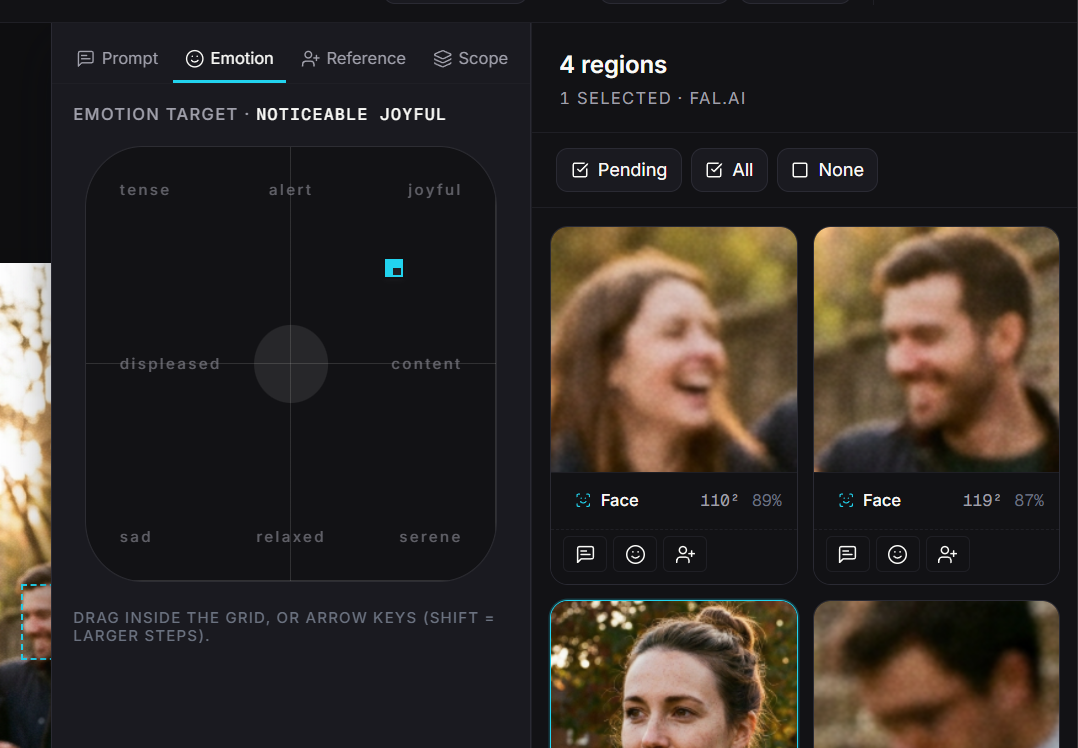The height and width of the screenshot is (748, 1078).
Task: Click face-scan icon on 89% card
Action: tap(583, 500)
